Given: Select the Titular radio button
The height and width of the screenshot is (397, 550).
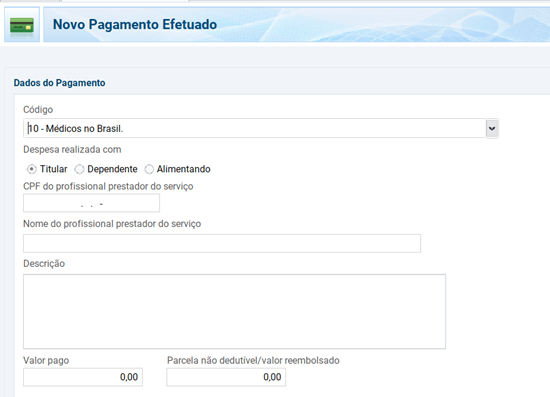Looking at the screenshot, I should pos(32,169).
